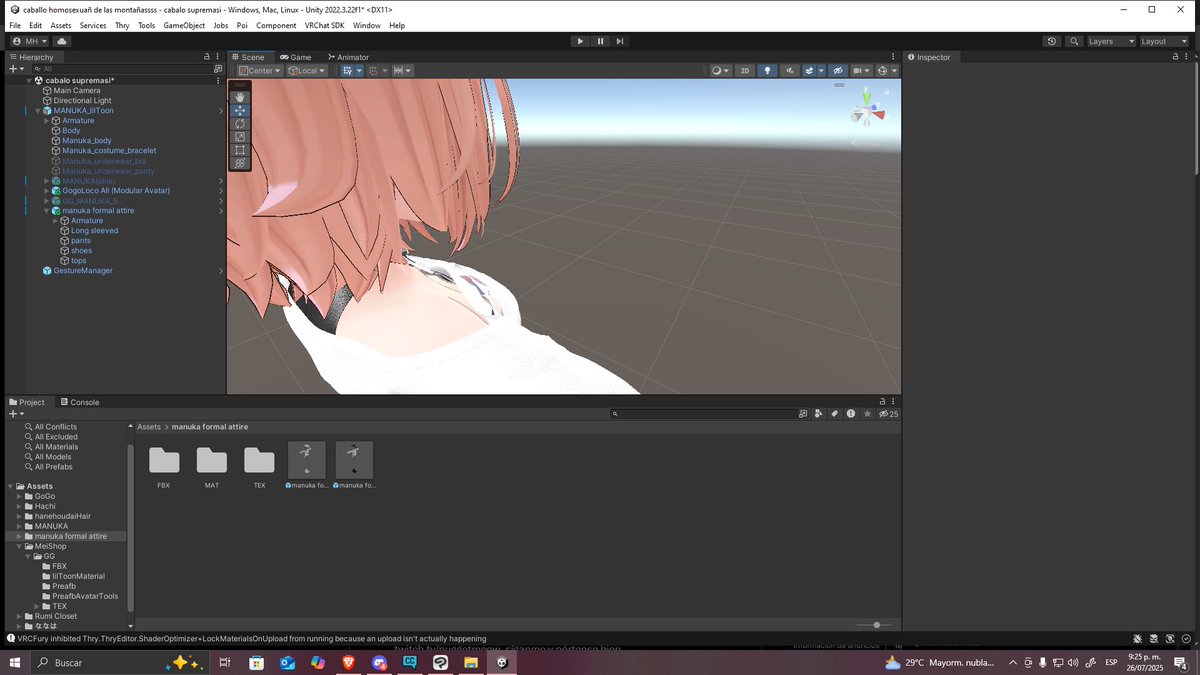Image resolution: width=1200 pixels, height=675 pixels.
Task: Select the MAT folder thumbnail
Action: (x=212, y=466)
